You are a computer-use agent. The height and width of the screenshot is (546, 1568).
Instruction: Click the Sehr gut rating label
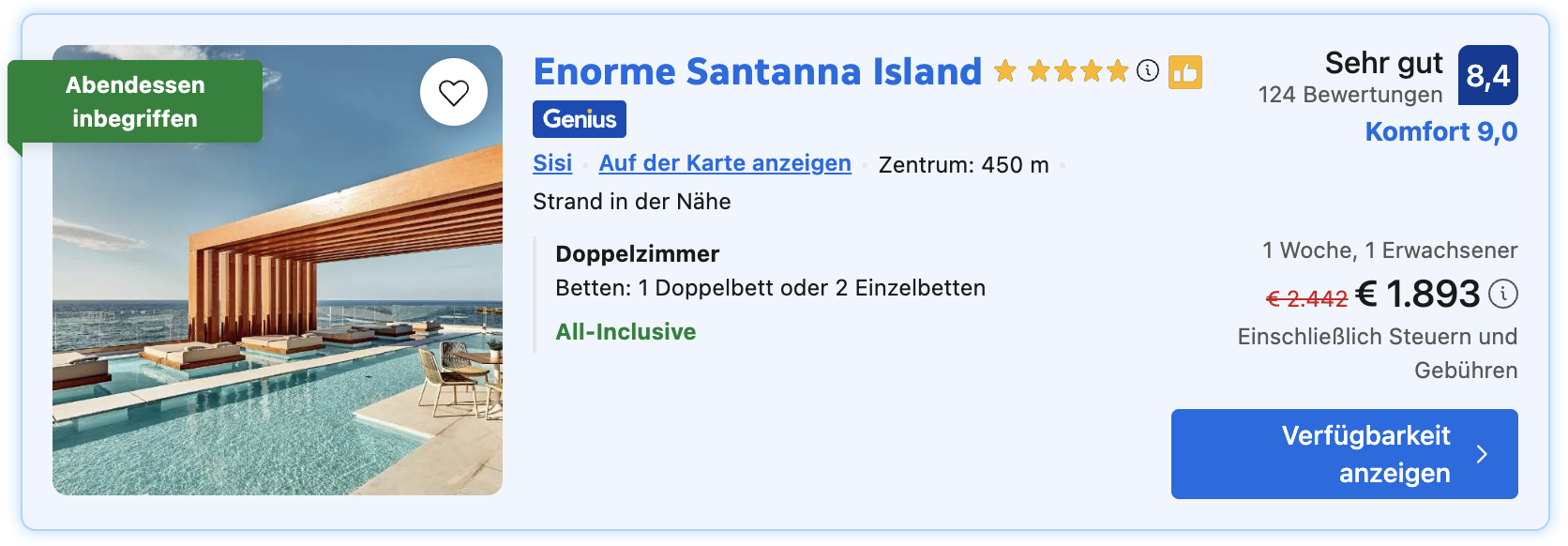1384,63
